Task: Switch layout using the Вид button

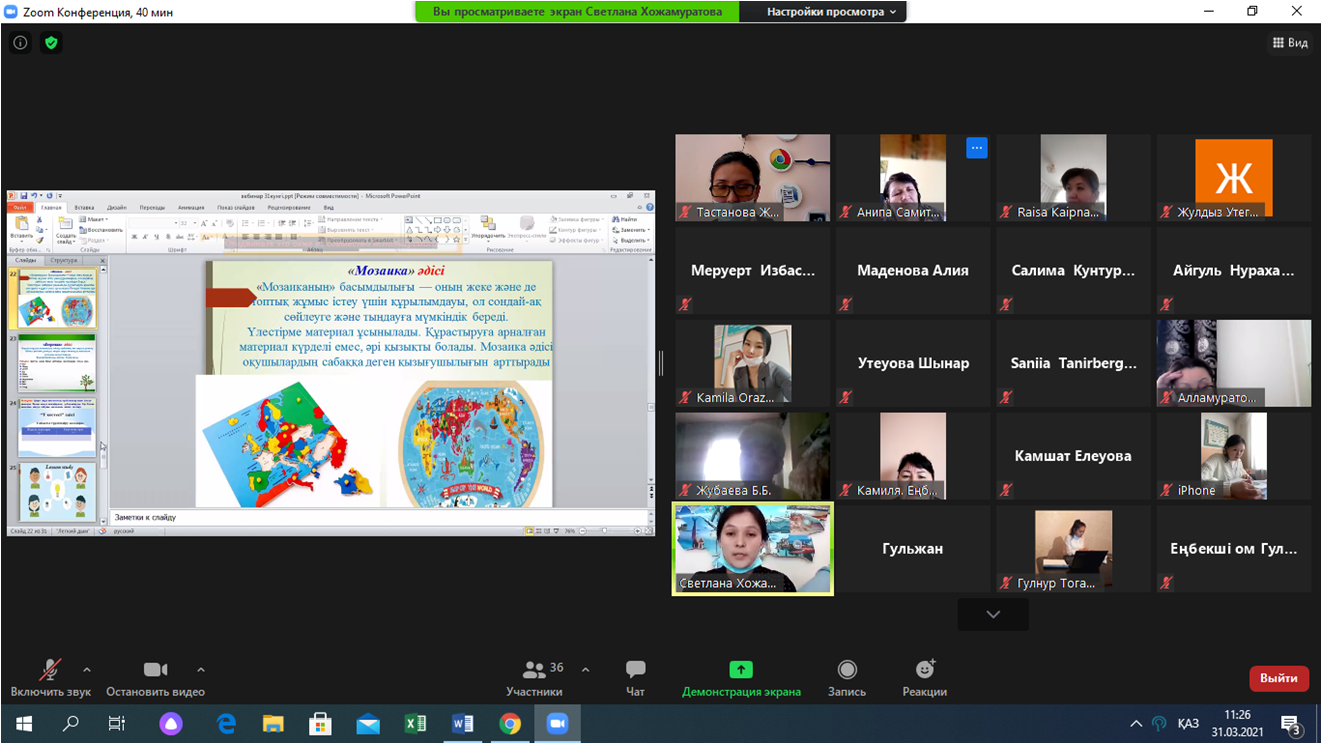Action: tap(1290, 43)
